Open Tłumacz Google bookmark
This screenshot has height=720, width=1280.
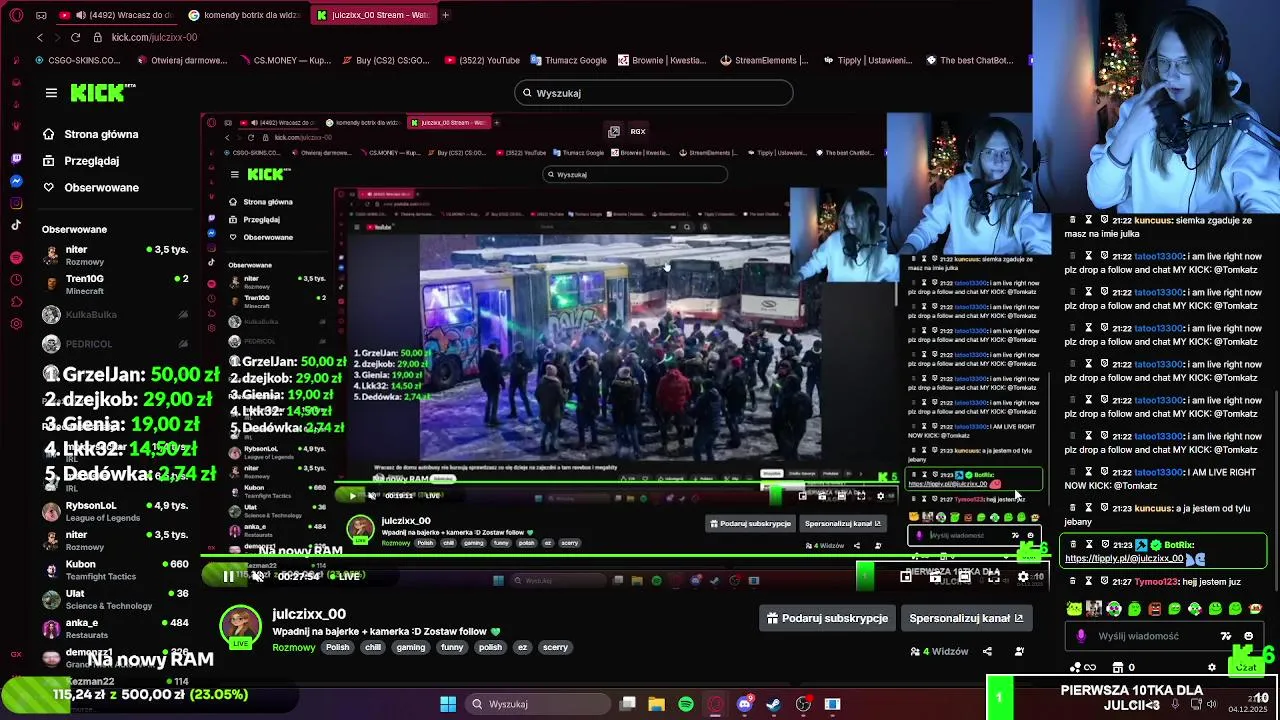pyautogui.click(x=569, y=60)
